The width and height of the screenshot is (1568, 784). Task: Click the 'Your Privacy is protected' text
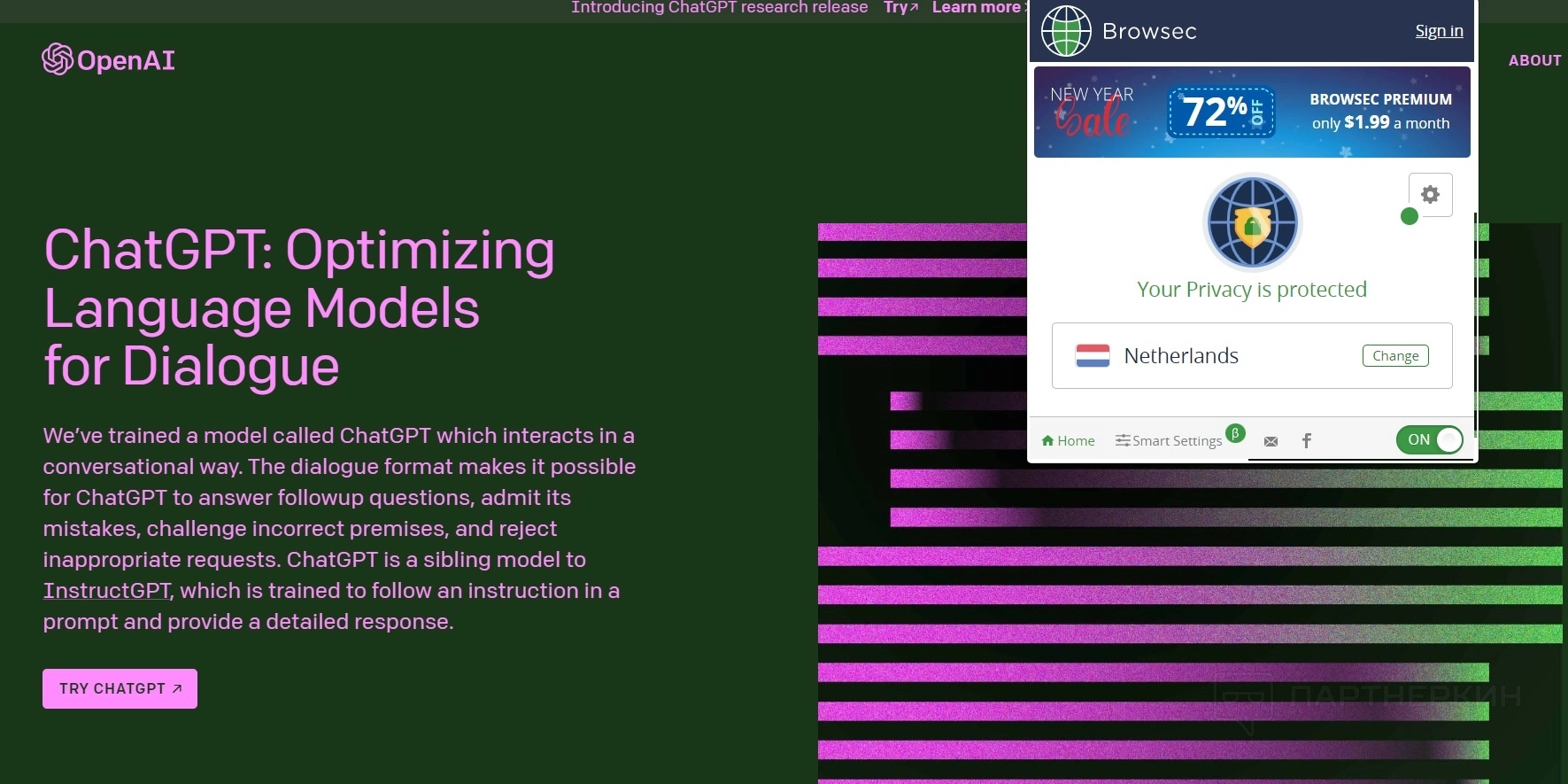(1252, 290)
